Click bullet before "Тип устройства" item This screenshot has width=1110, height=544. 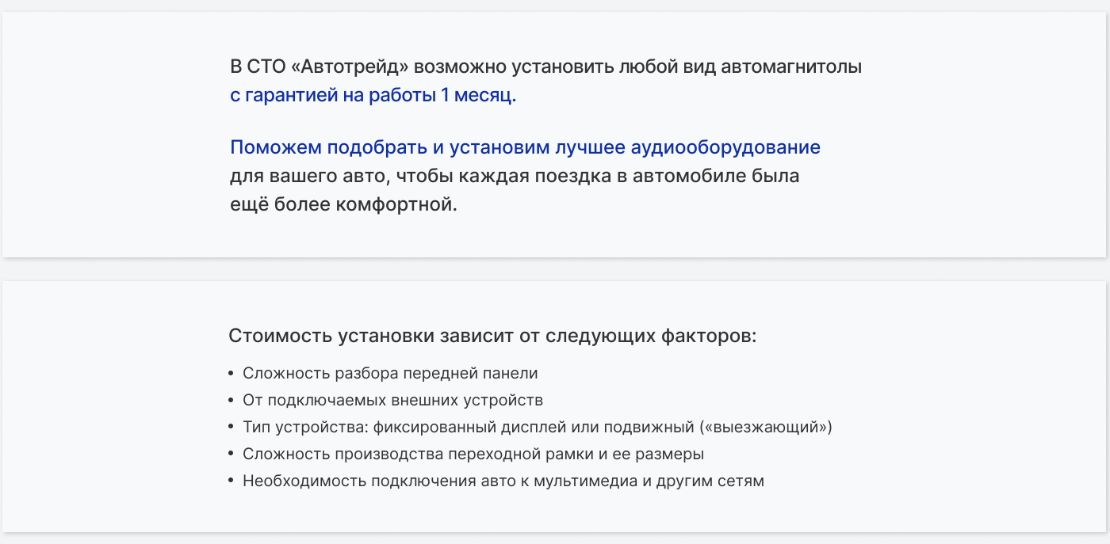point(232,427)
